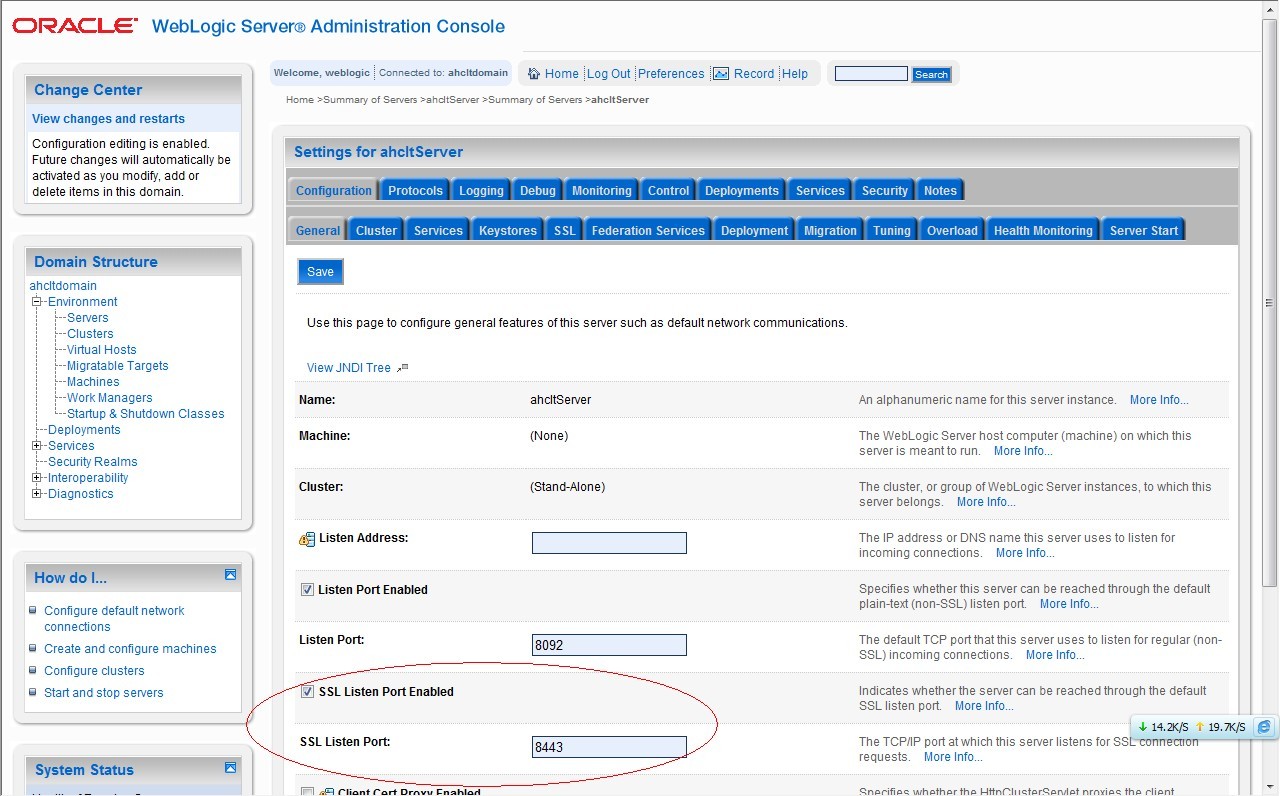Click More Info for the Name field
The height and width of the screenshot is (796, 1280).
[x=1159, y=400]
